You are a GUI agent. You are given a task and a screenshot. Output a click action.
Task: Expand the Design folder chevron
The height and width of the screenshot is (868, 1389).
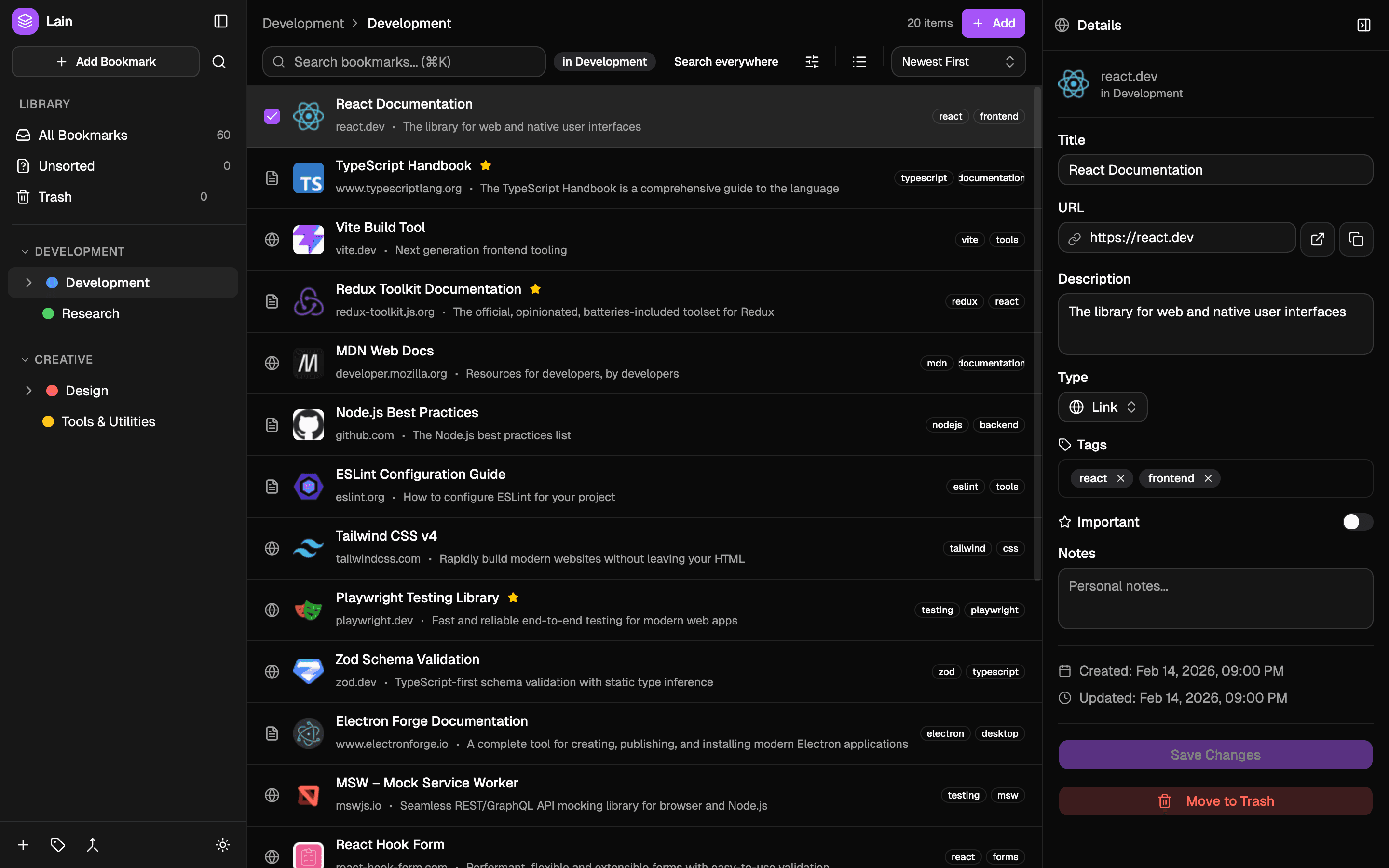coord(29,391)
